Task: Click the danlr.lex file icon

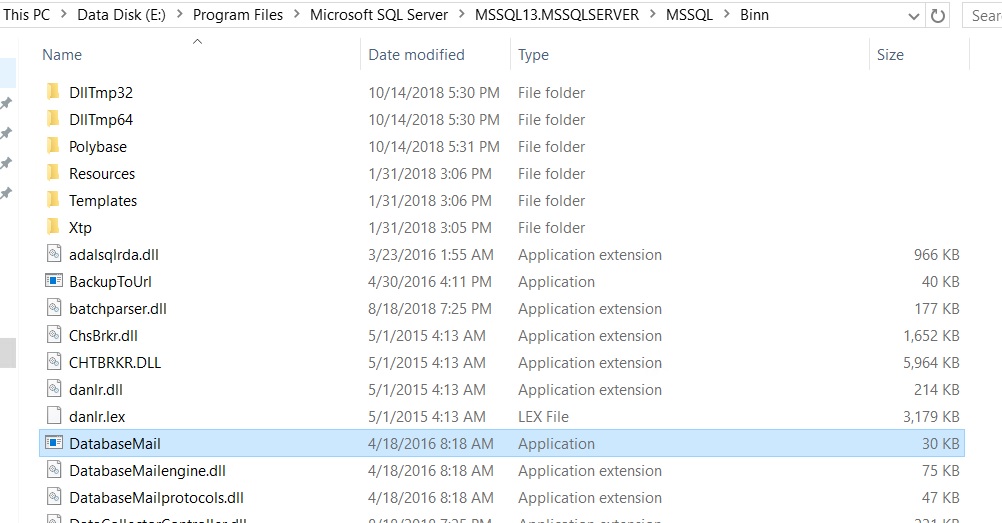Action: click(x=54, y=417)
